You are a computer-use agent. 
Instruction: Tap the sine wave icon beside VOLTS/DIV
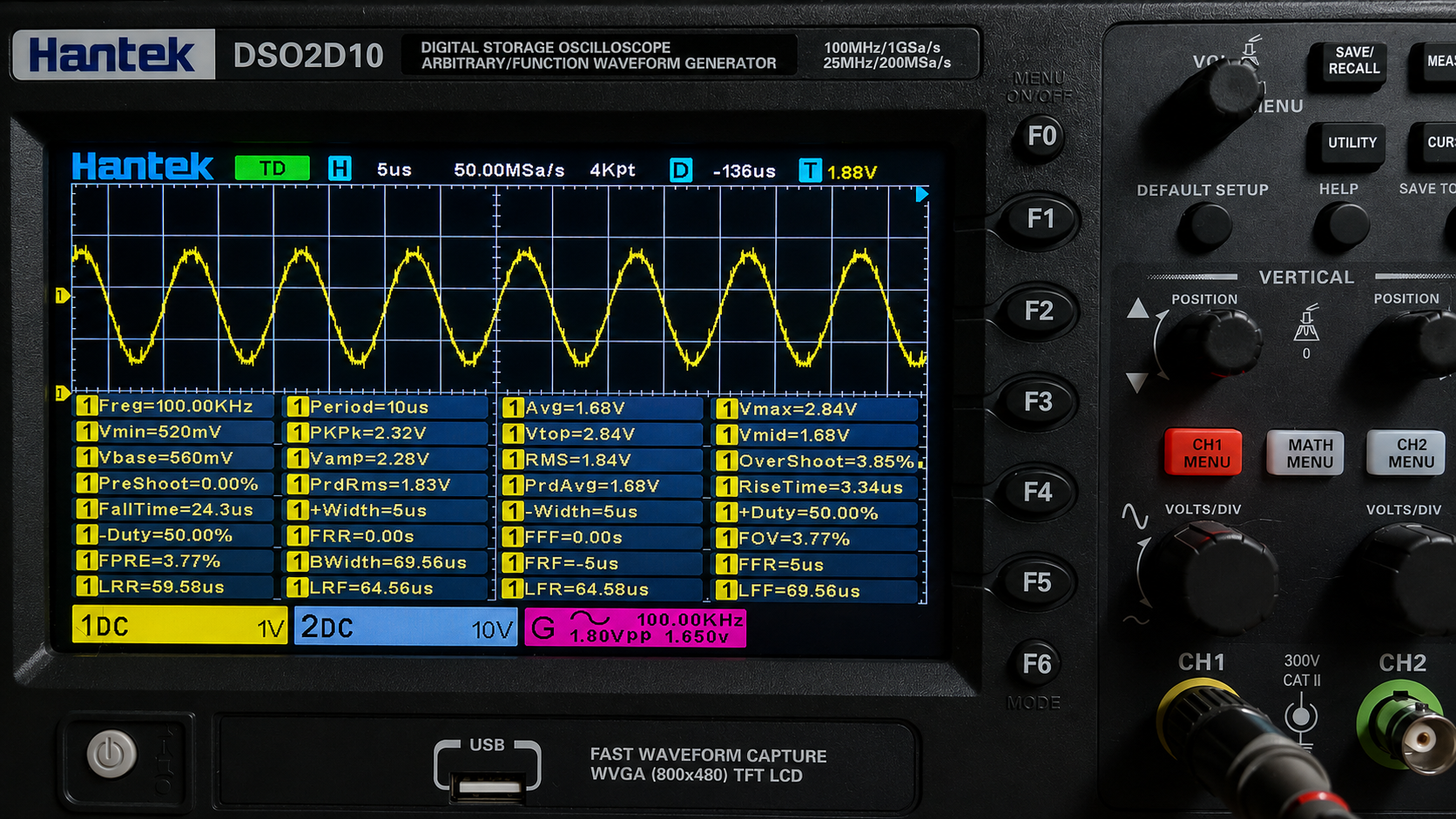point(1134,516)
